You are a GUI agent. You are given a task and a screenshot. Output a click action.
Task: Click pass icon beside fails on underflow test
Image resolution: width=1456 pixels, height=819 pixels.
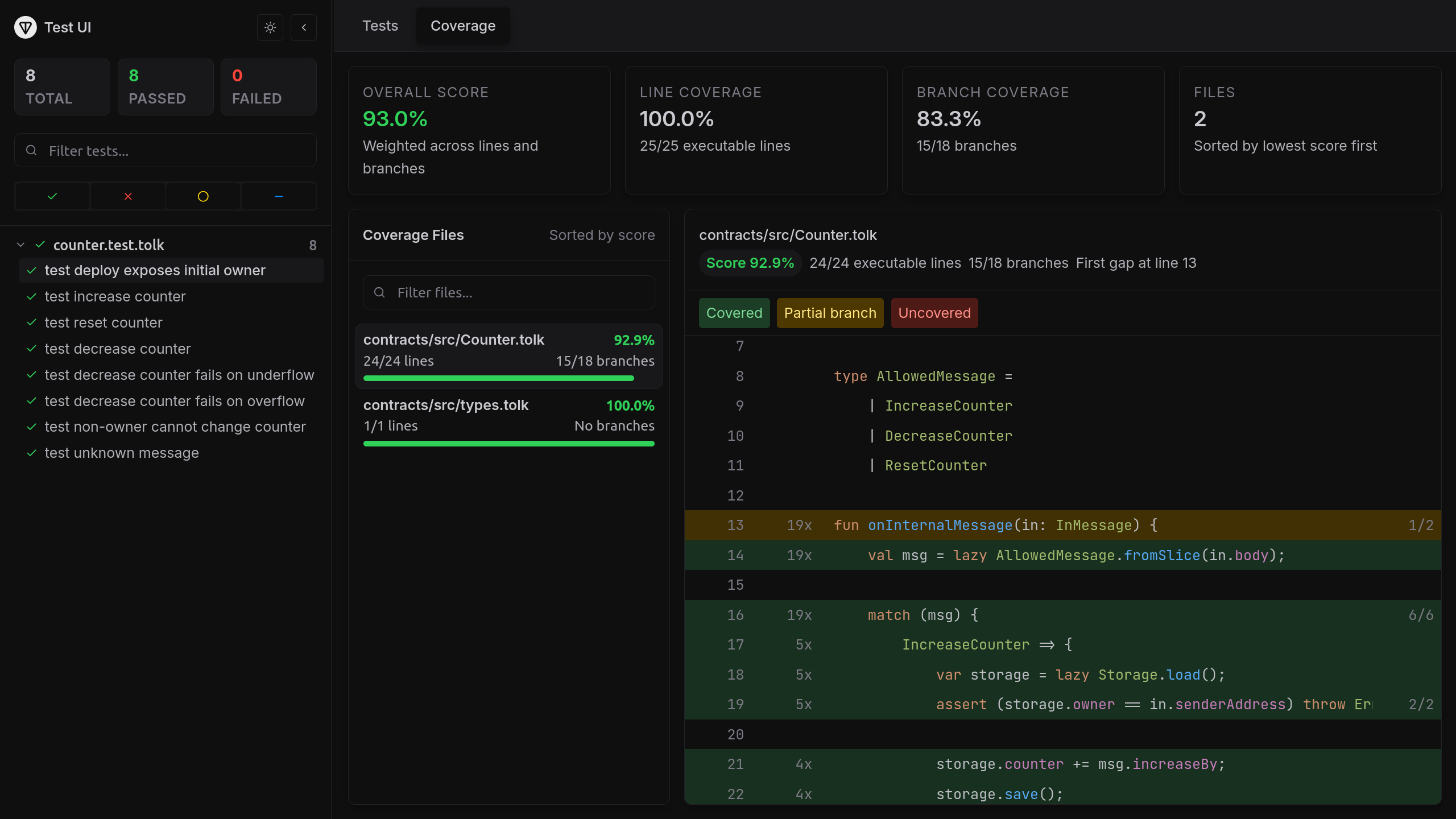[x=32, y=375]
